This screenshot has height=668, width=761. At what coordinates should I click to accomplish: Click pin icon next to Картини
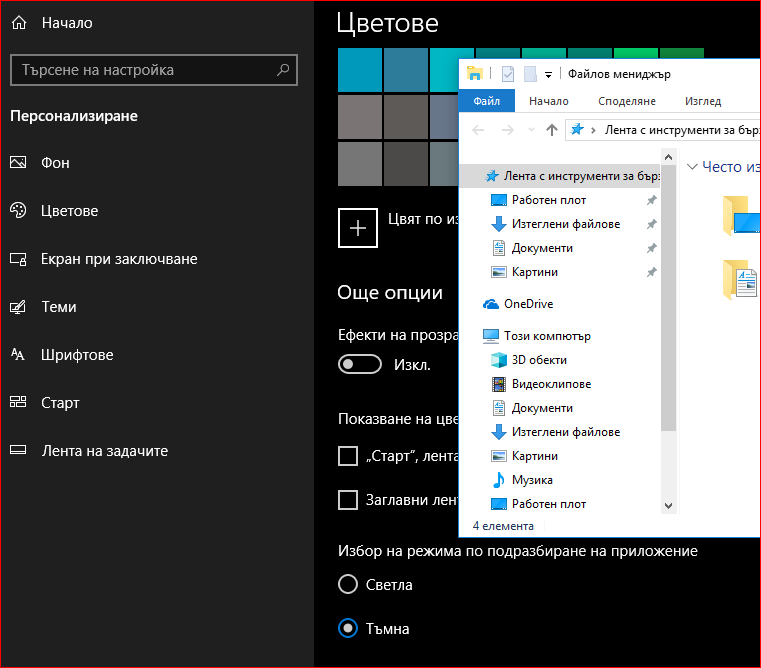click(x=651, y=272)
